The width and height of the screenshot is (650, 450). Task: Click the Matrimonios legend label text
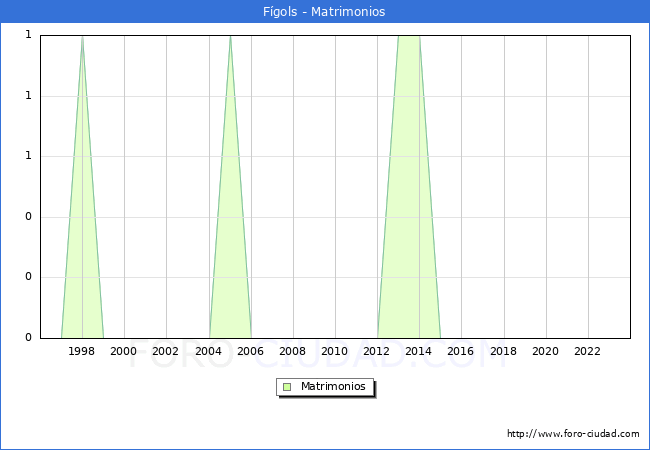(x=334, y=387)
